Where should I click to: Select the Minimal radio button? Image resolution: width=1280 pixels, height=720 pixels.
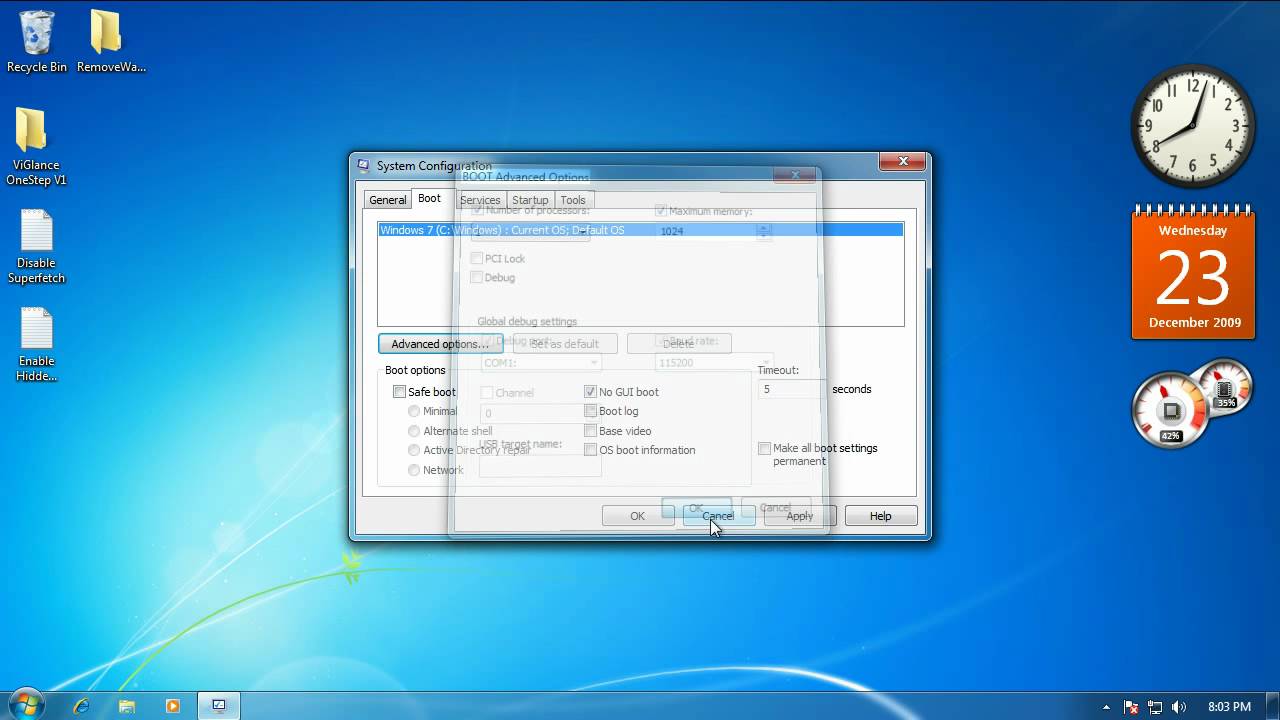tap(414, 411)
